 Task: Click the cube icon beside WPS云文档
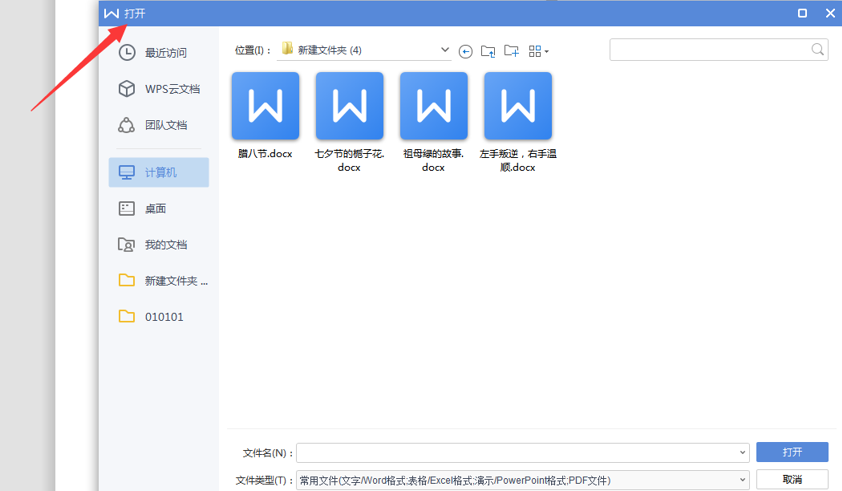(127, 89)
